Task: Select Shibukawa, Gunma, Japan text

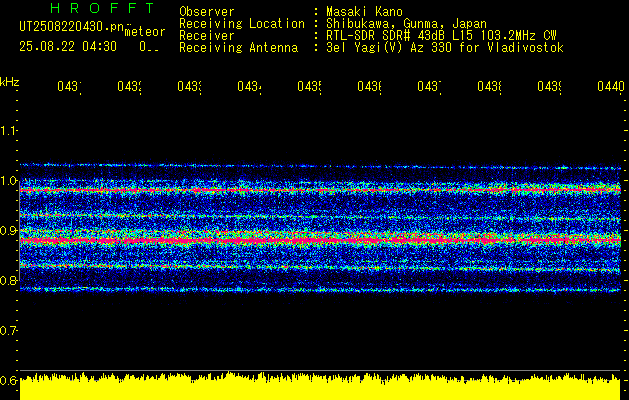Action: coord(406,24)
